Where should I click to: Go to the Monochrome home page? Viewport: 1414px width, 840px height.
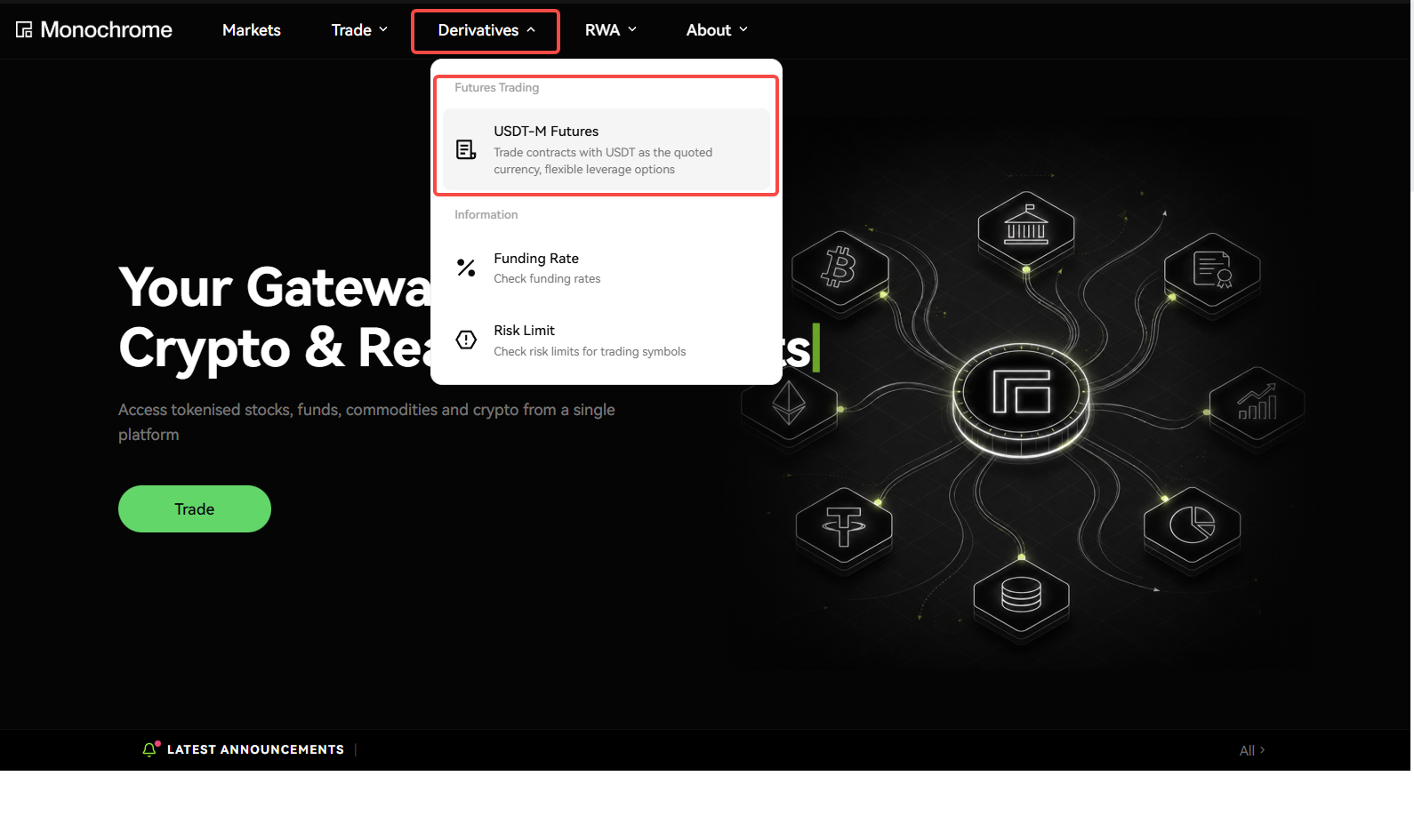click(94, 30)
